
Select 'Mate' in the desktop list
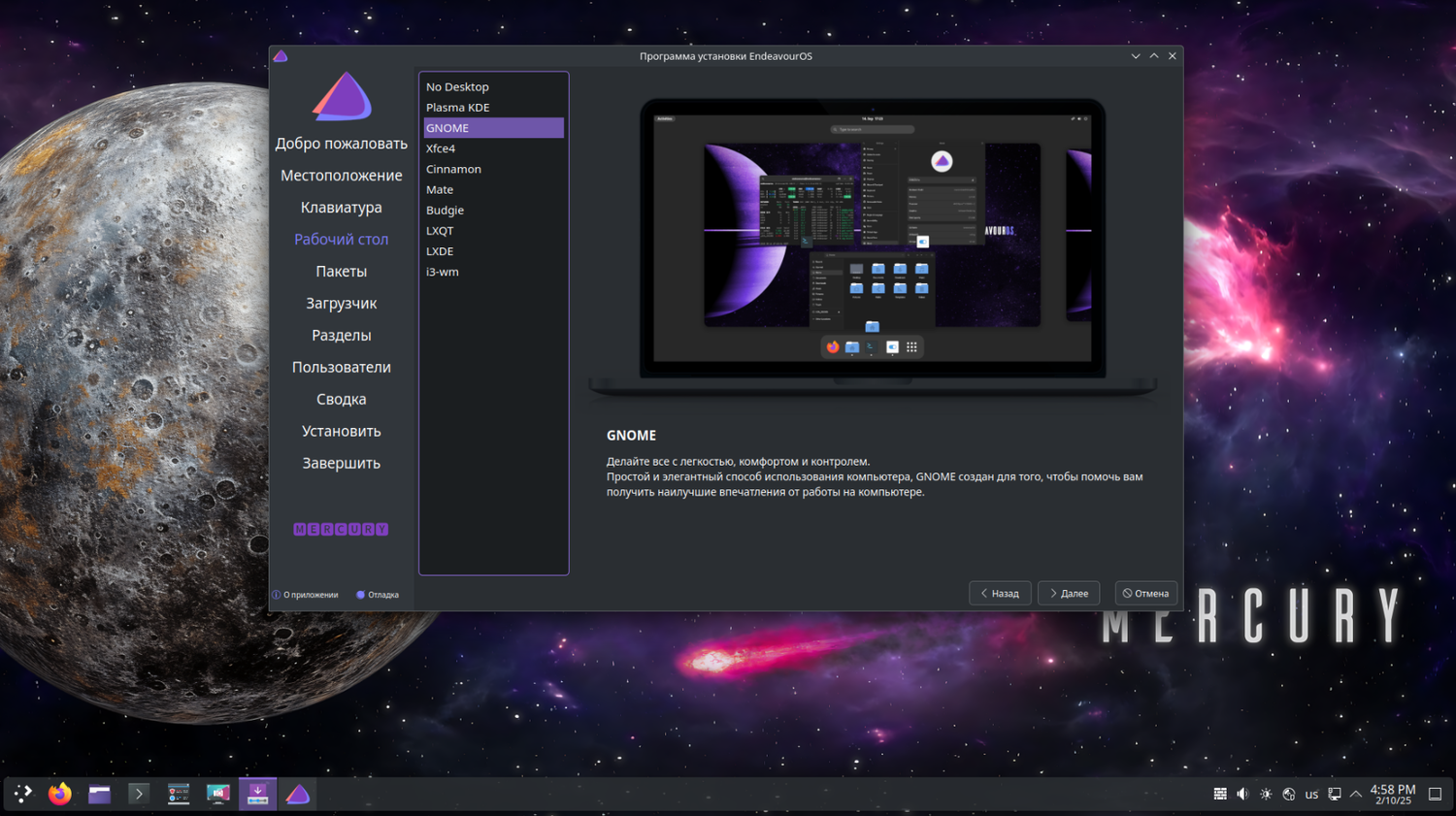coord(494,189)
